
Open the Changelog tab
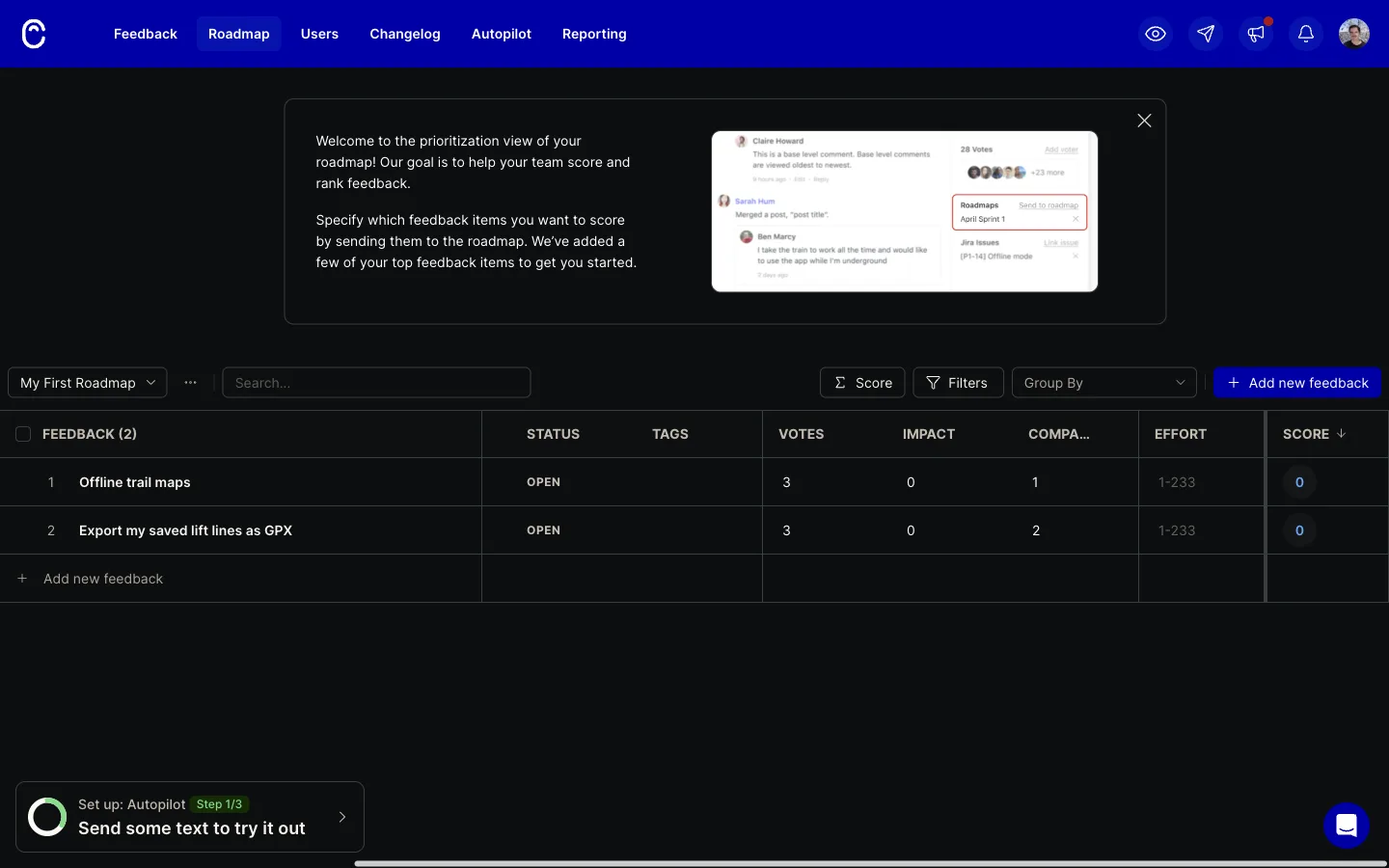click(405, 34)
